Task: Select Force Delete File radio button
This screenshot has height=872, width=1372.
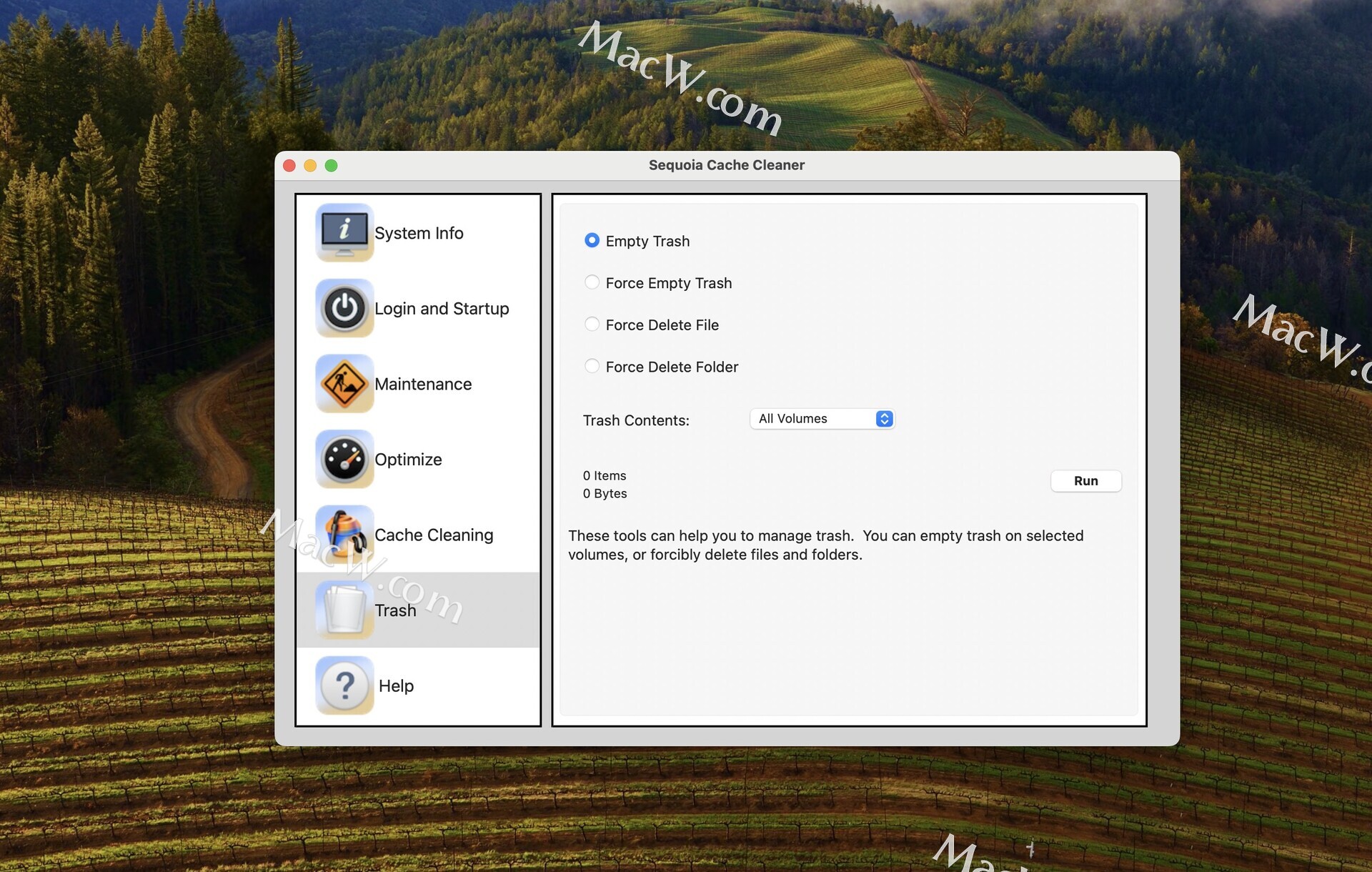Action: pyautogui.click(x=592, y=324)
